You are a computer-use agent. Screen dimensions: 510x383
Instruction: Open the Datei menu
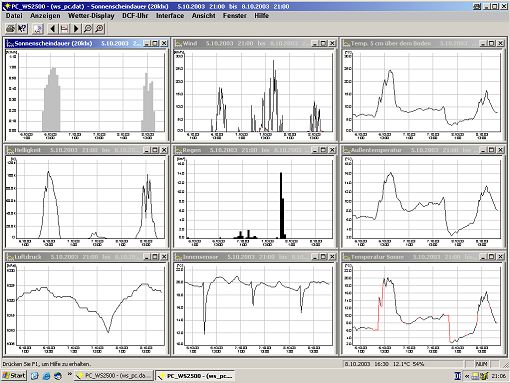click(x=14, y=16)
